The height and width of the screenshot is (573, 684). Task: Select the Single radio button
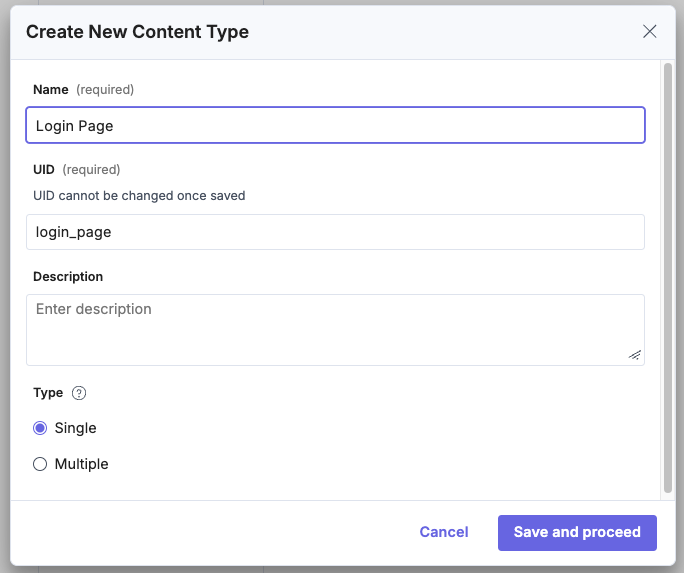coord(40,428)
